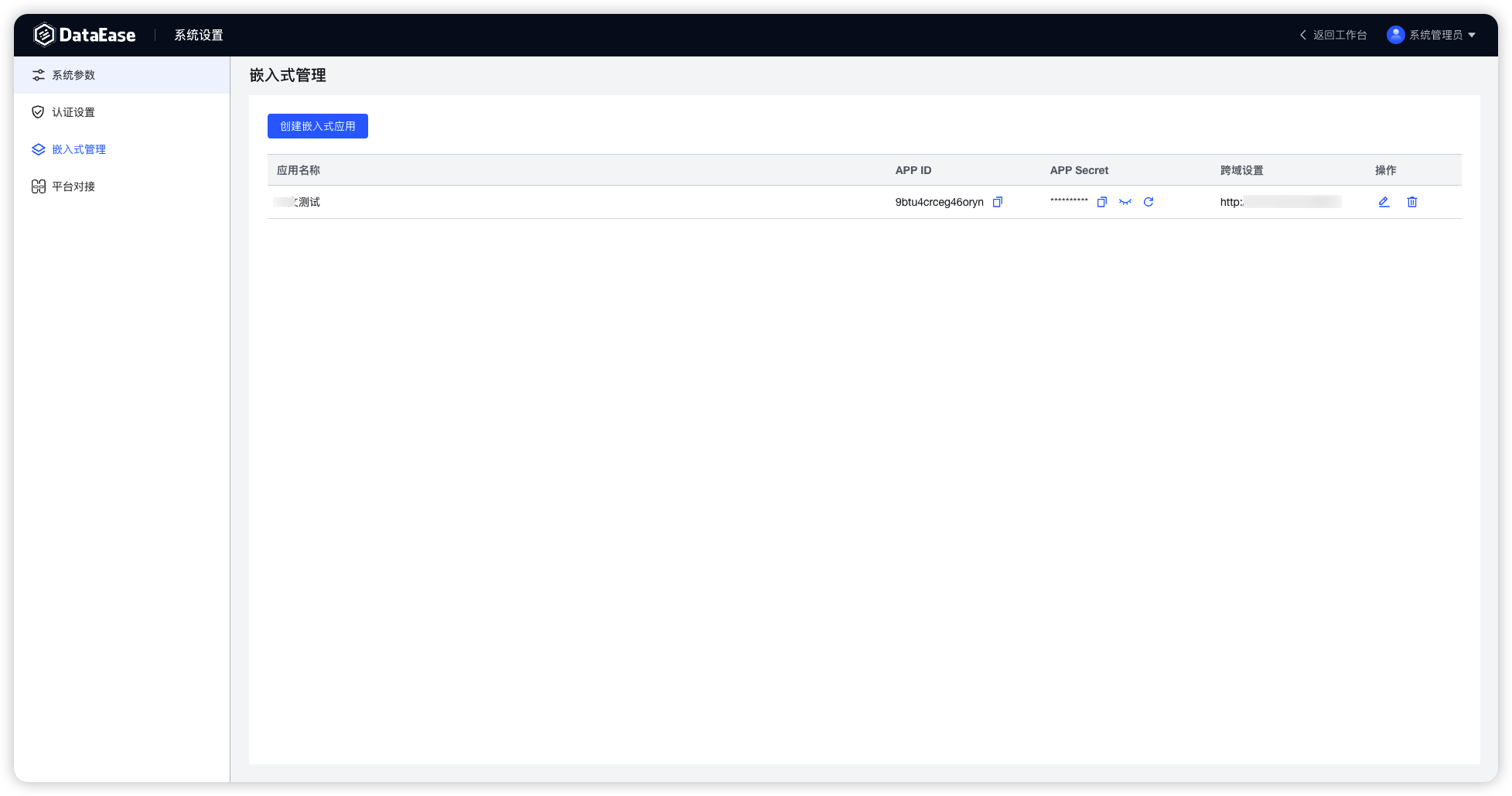Click the 9btu4crceg46oryn APP ID text
The width and height of the screenshot is (1512, 796).
coord(940,202)
